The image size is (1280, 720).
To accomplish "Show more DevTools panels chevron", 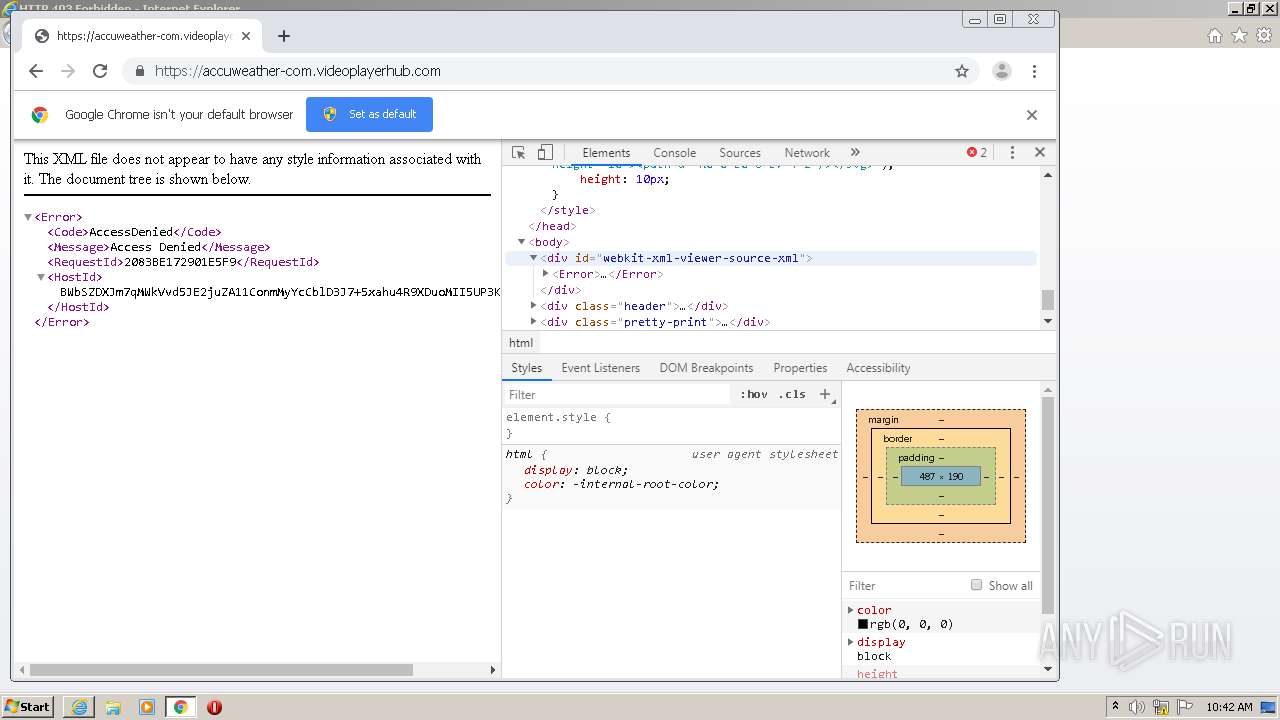I will (855, 153).
